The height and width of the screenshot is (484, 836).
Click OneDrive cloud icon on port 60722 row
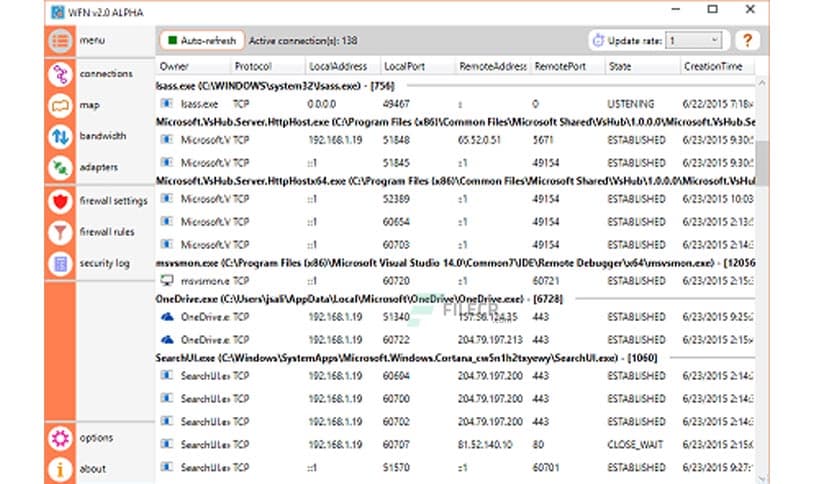167,340
